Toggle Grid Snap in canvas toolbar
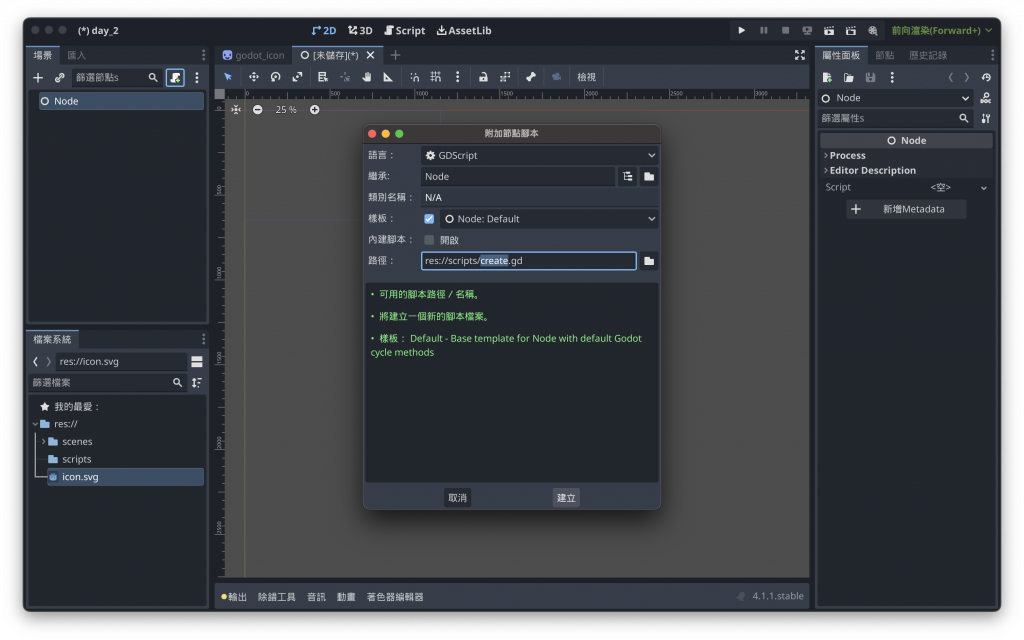Image resolution: width=1024 pixels, height=640 pixels. coord(436,77)
